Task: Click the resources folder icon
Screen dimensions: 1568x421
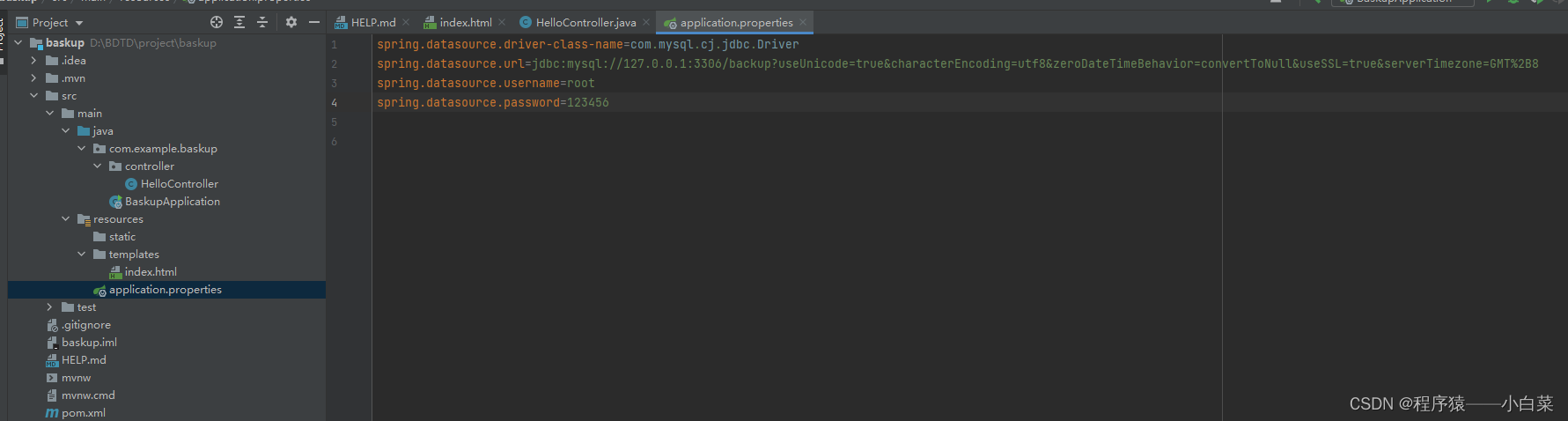Action: (x=84, y=218)
